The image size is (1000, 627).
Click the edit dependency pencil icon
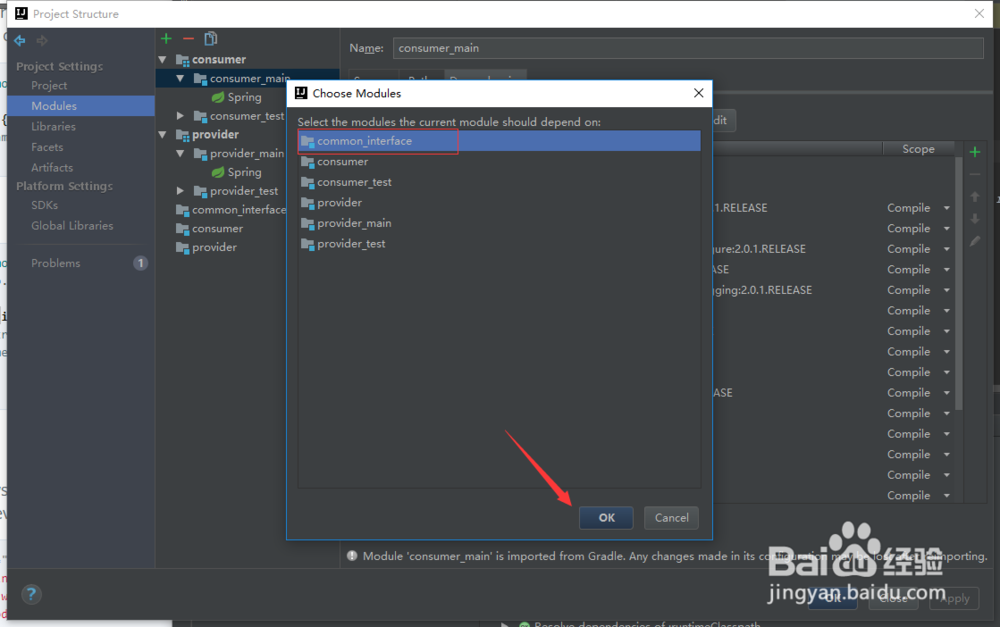point(974,241)
